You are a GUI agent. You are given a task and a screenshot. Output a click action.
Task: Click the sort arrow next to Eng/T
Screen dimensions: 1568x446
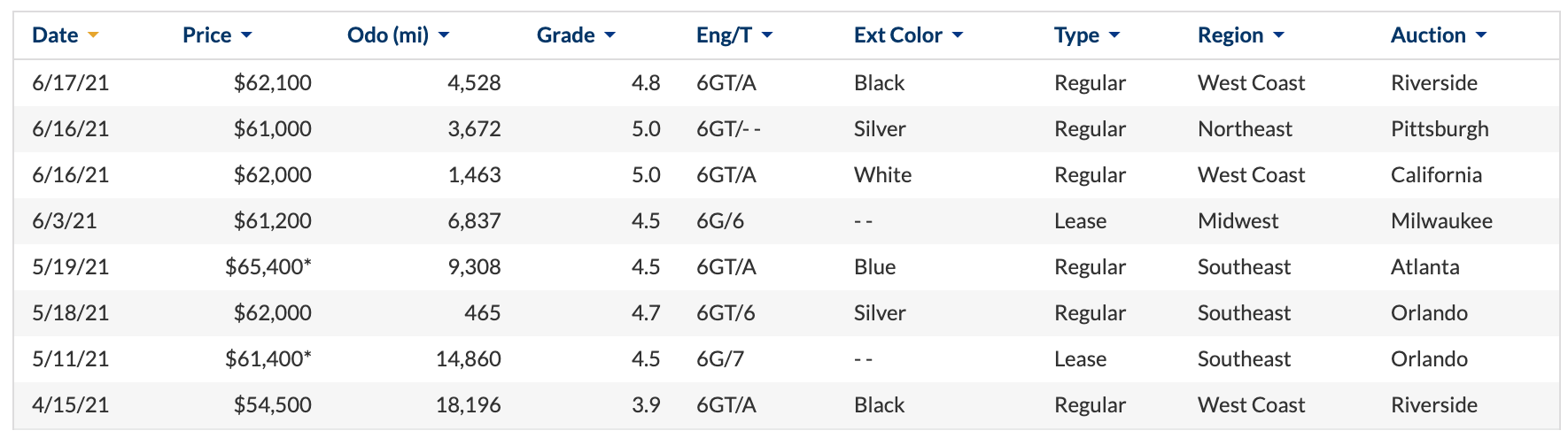tap(767, 35)
